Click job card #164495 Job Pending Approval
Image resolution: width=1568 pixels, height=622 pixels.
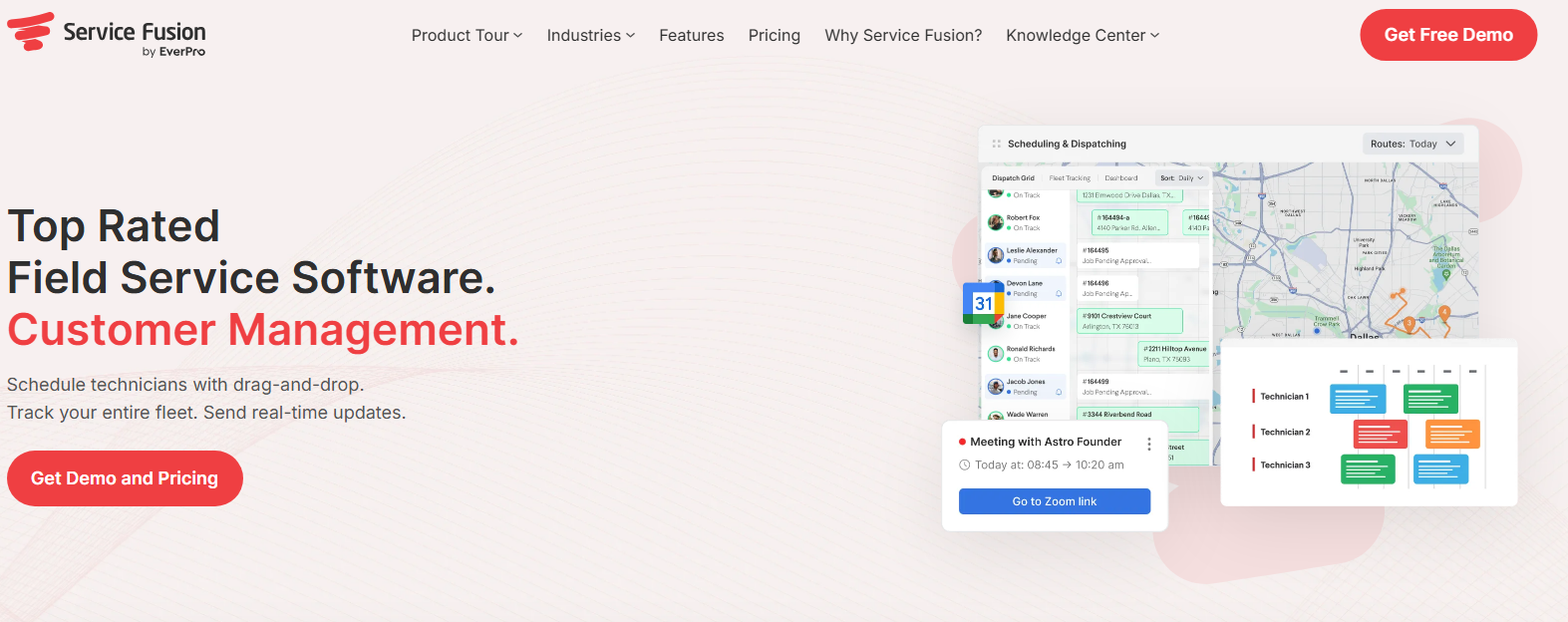[1137, 255]
